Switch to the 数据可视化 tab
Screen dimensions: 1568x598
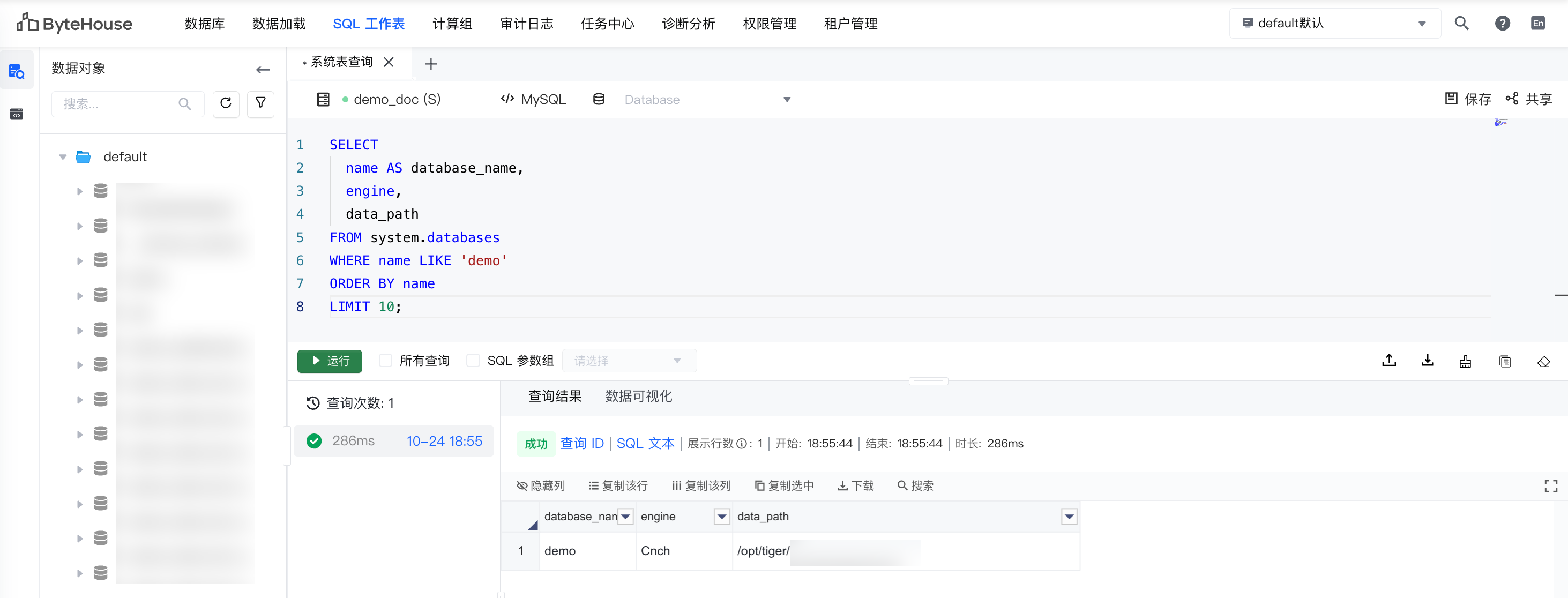pyautogui.click(x=638, y=396)
